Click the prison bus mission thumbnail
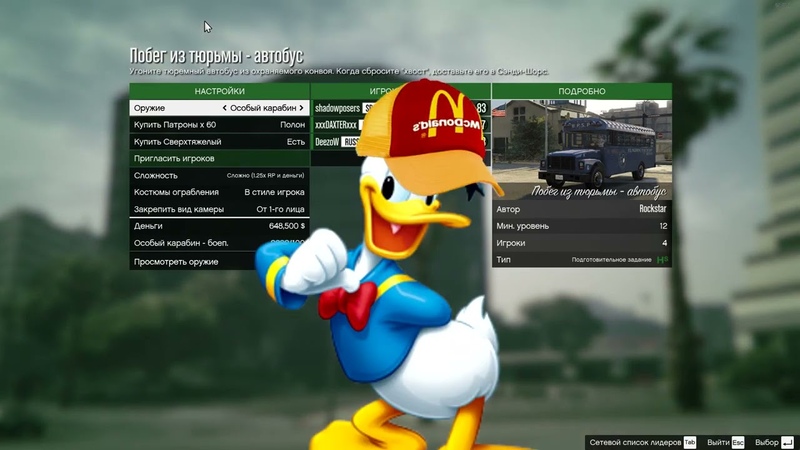Screen dimensions: 800x450 coord(582,149)
